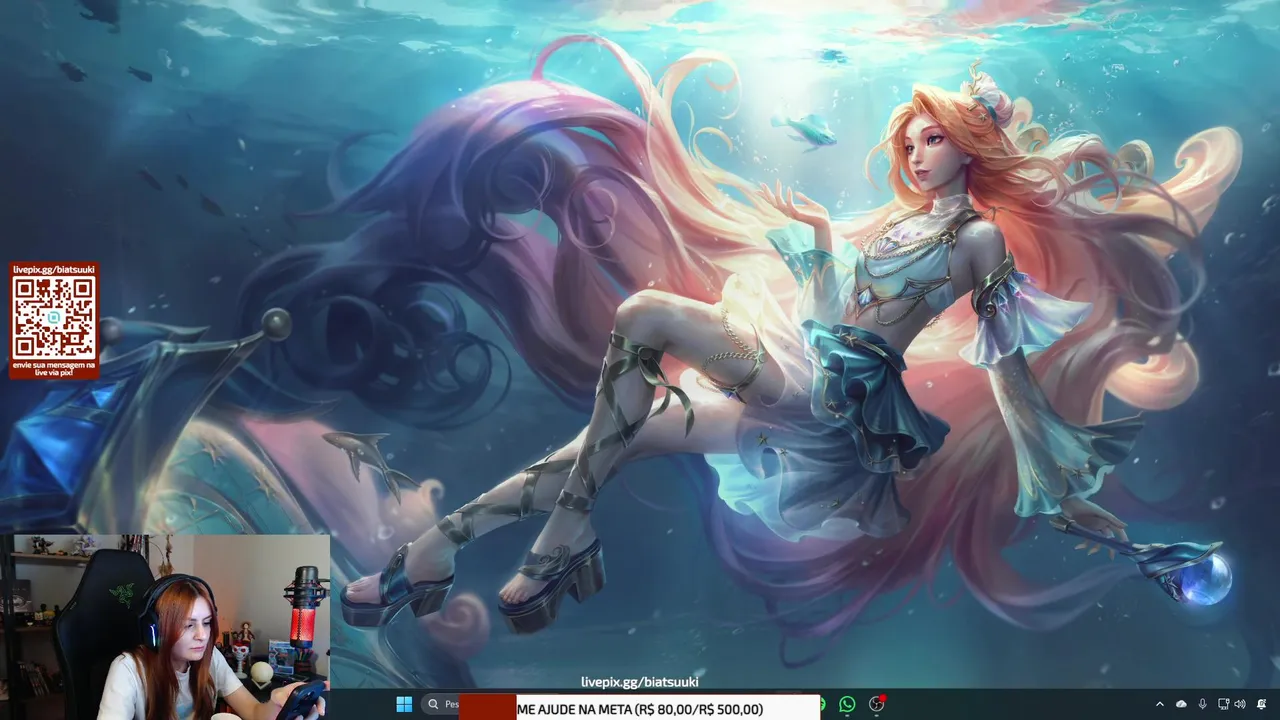Click the livepix.gg/biatsuuki label above the QR code
This screenshot has height=720, width=1280.
pos(54,270)
